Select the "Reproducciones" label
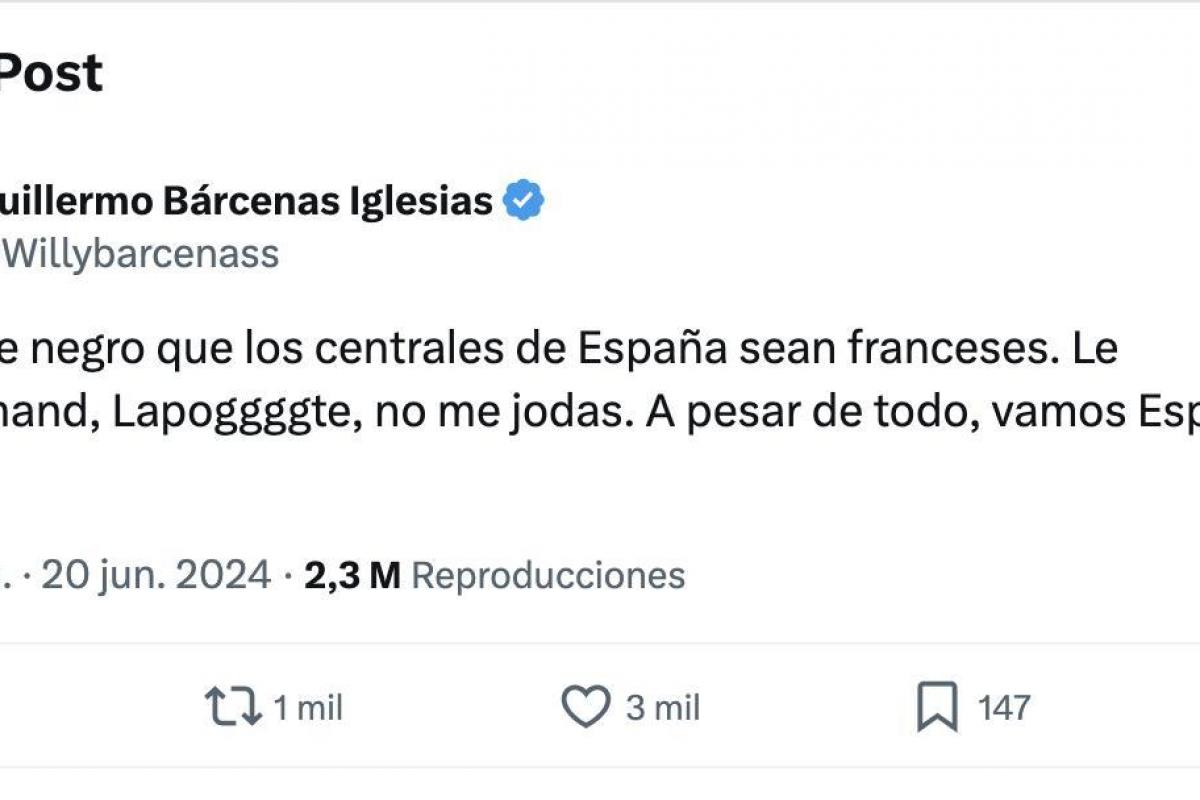 (548, 575)
